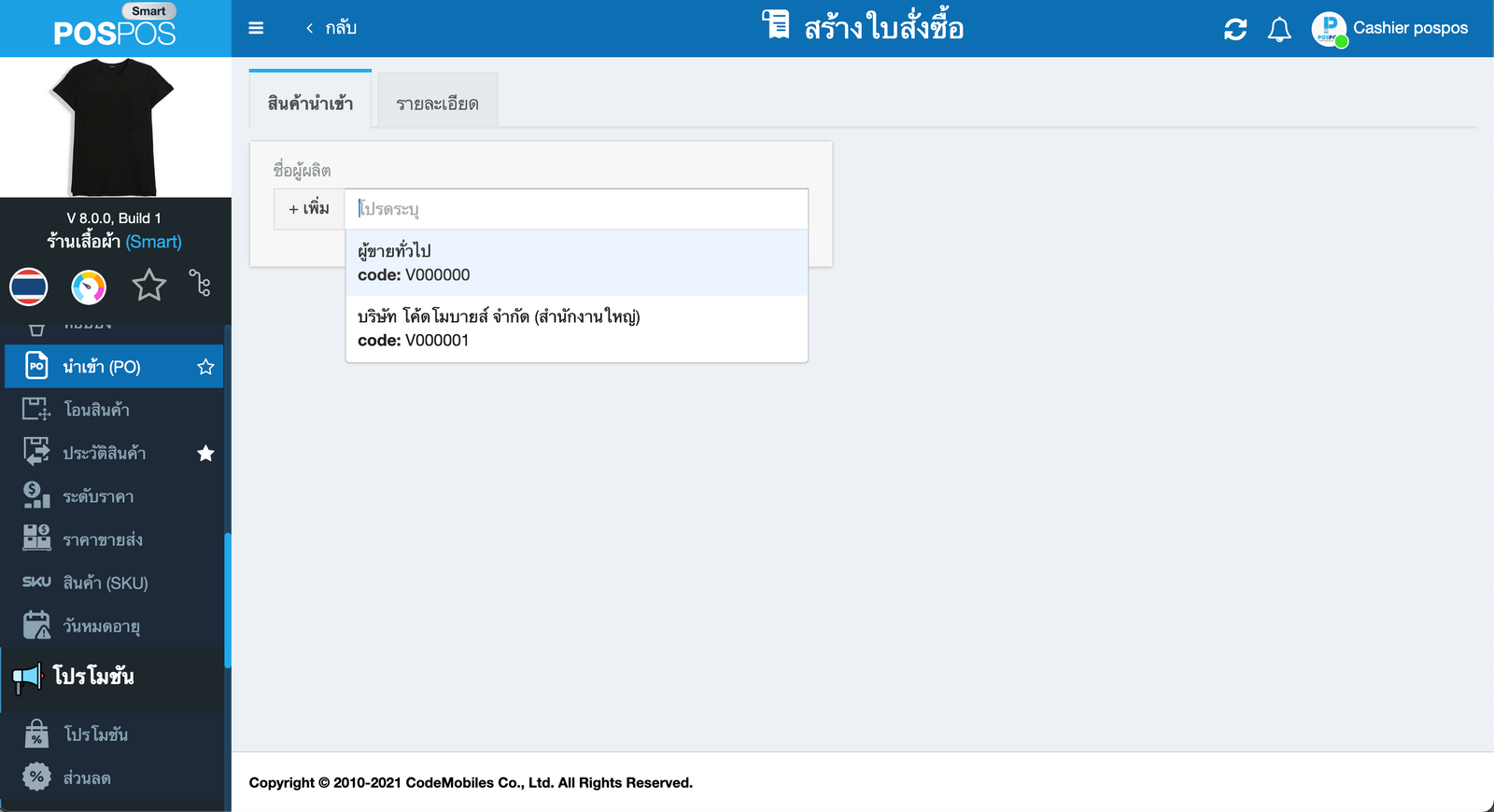Viewport: 1494px width, 812px height.
Task: Open the colorful dashboard gauge icon
Action: point(89,287)
